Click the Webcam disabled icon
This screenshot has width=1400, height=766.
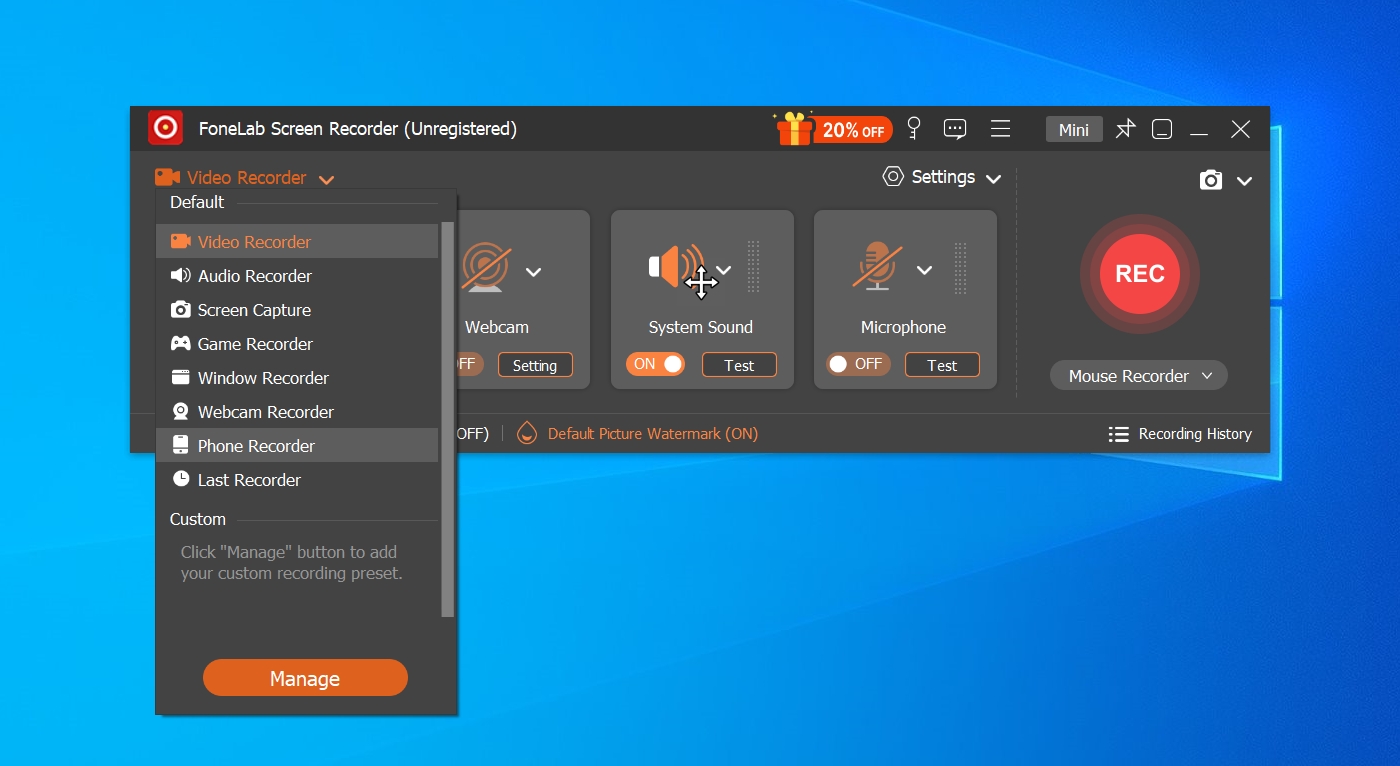coord(486,269)
